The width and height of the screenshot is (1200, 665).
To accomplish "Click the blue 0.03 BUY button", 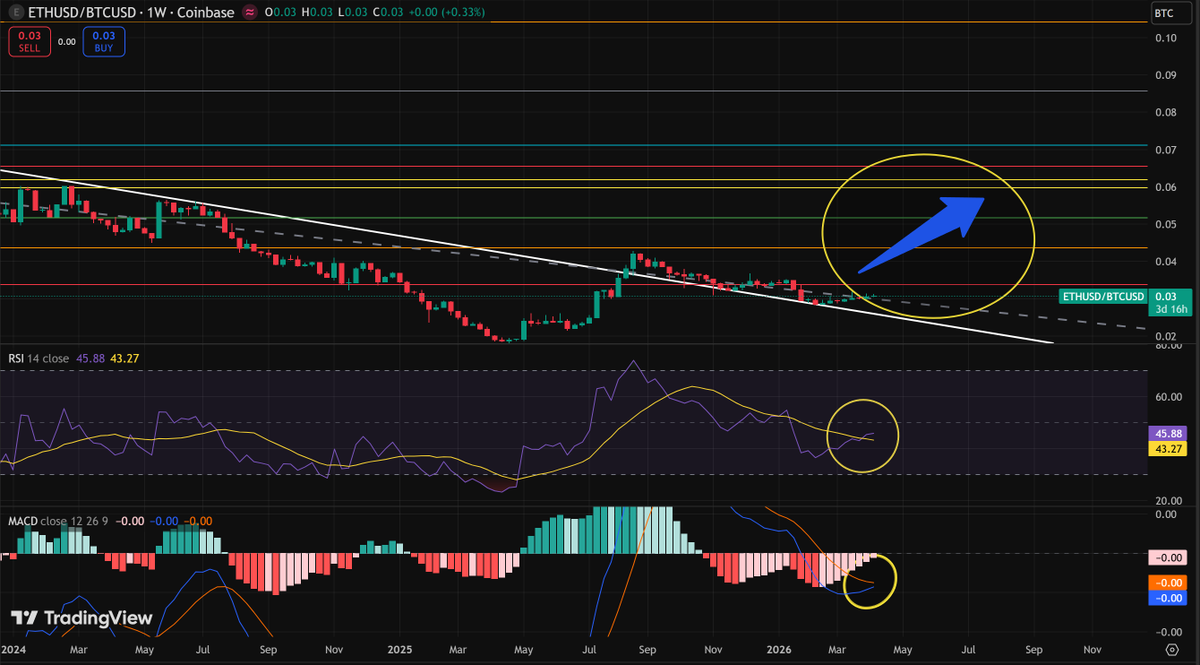I will pyautogui.click(x=103, y=42).
